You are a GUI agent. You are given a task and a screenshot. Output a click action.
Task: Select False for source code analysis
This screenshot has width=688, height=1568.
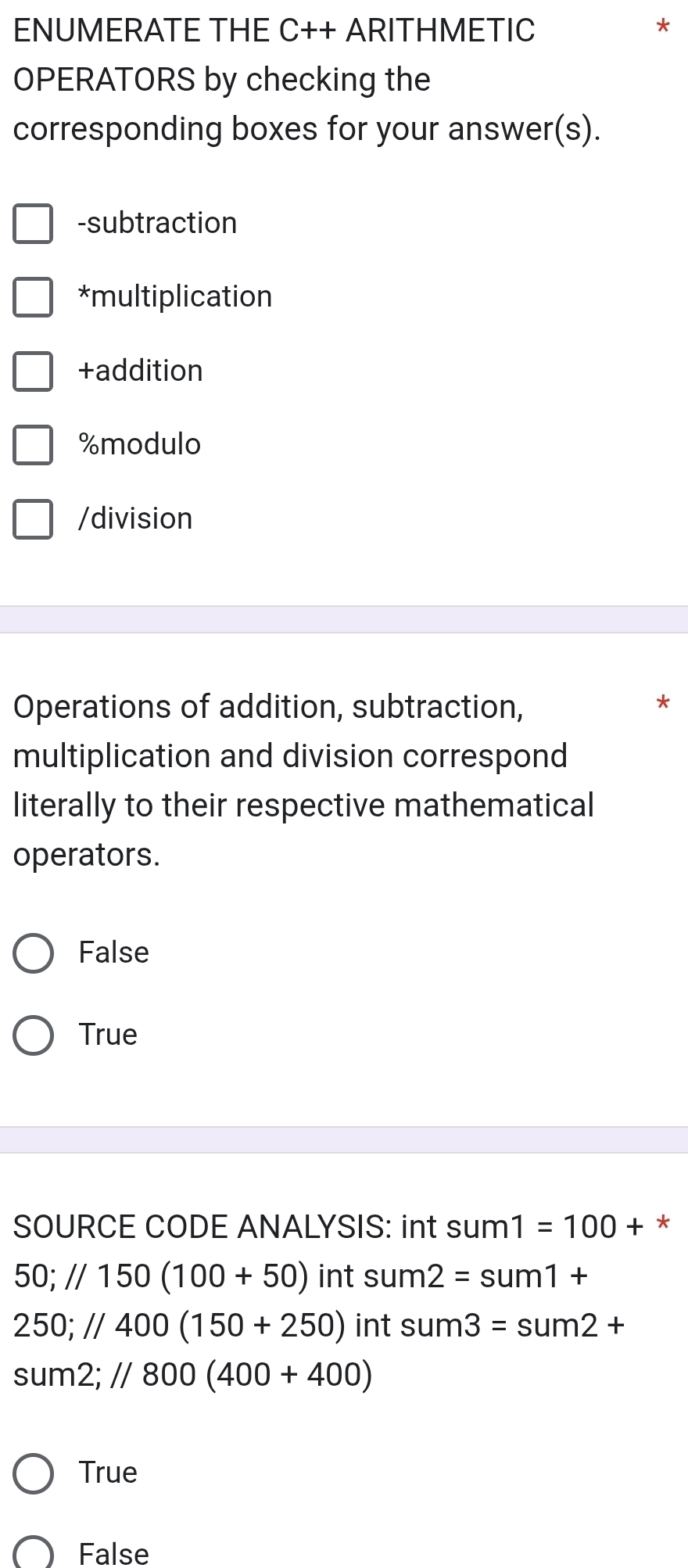[34, 1554]
